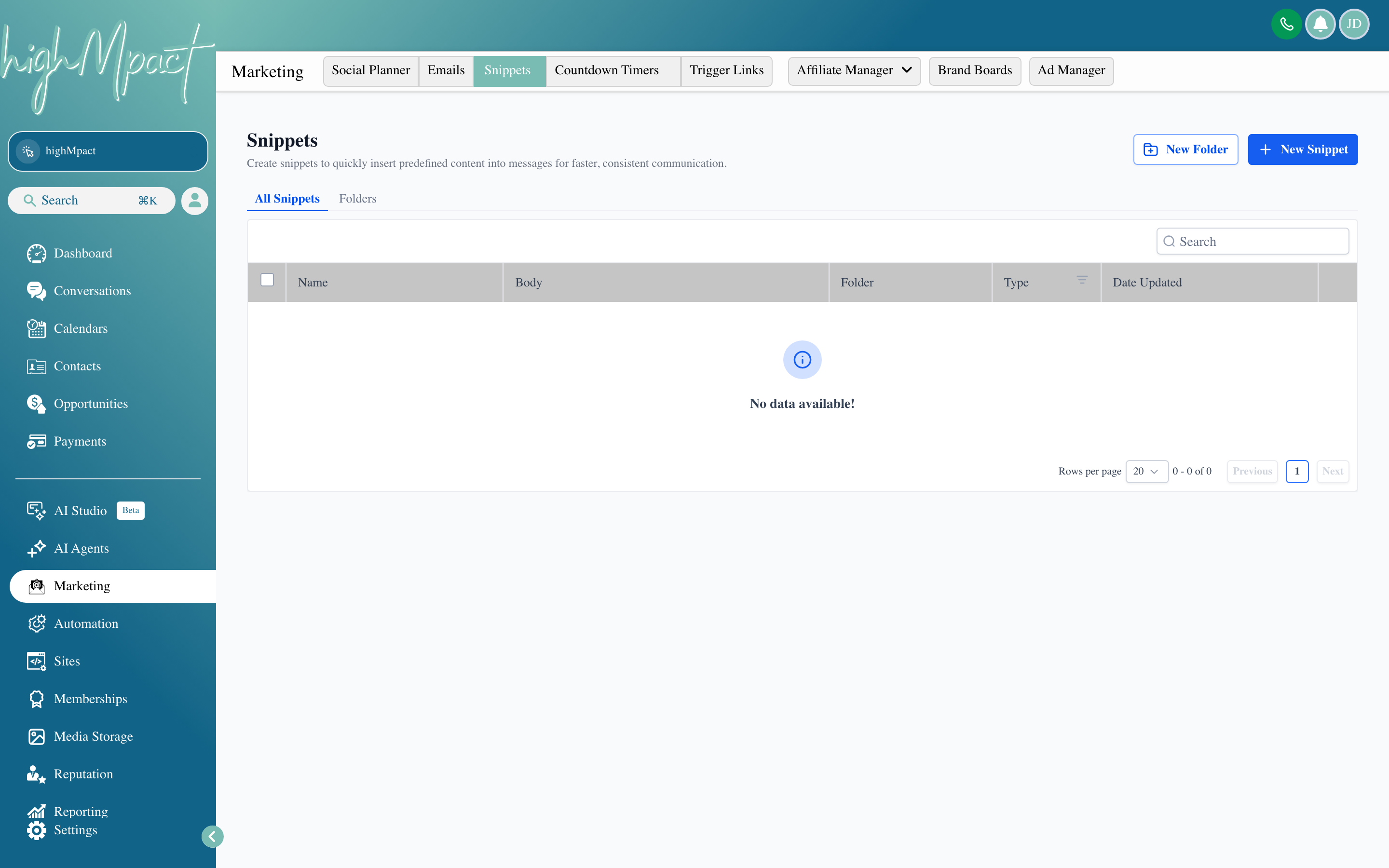
Task: Click the Date Updated column header
Action: [x=1210, y=283]
